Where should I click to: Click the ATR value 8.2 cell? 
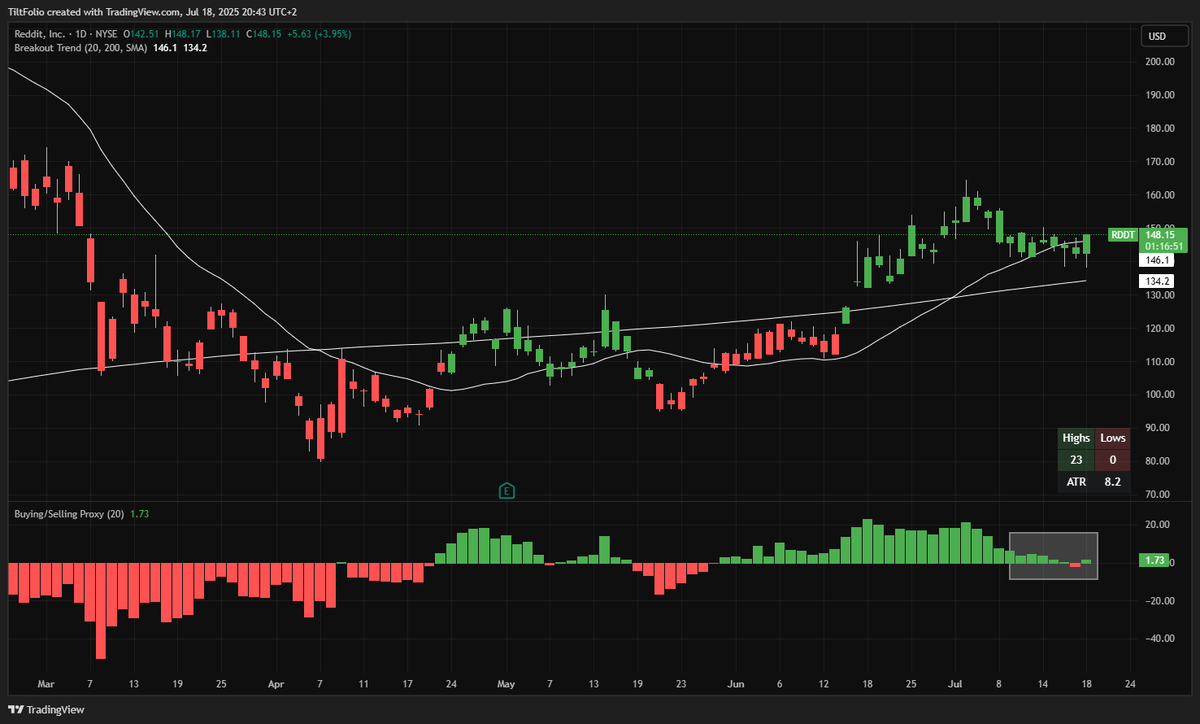1113,482
